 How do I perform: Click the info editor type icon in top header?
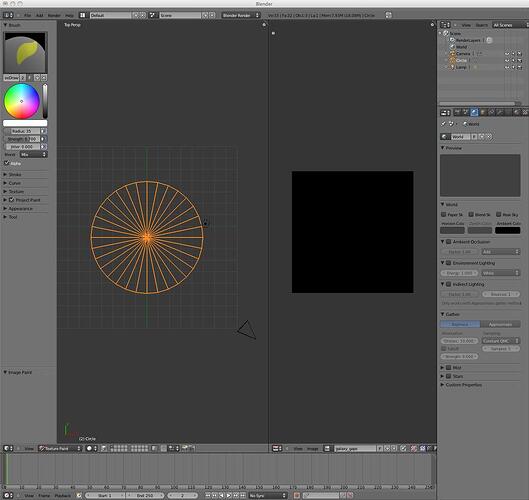tap(8, 15)
